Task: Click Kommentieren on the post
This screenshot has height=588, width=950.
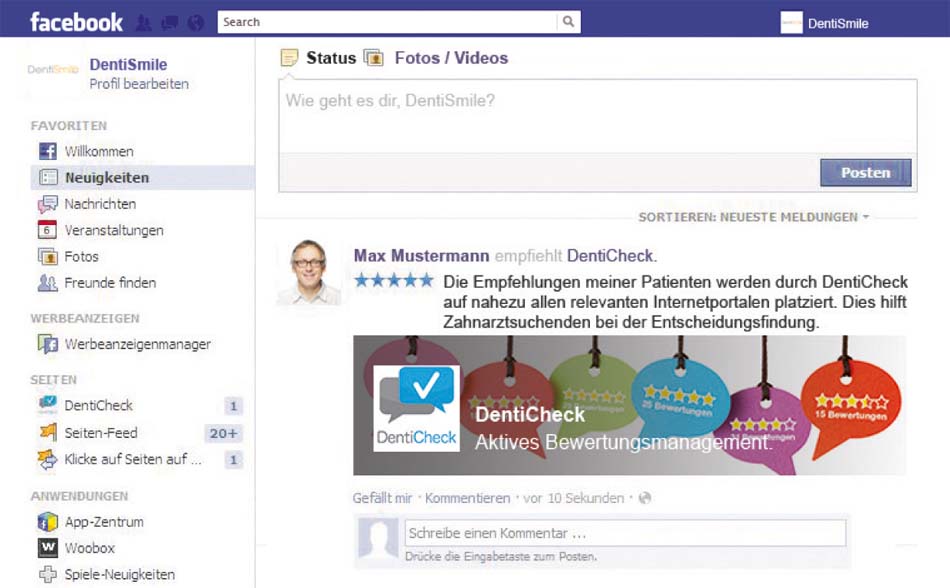Action: click(x=467, y=498)
